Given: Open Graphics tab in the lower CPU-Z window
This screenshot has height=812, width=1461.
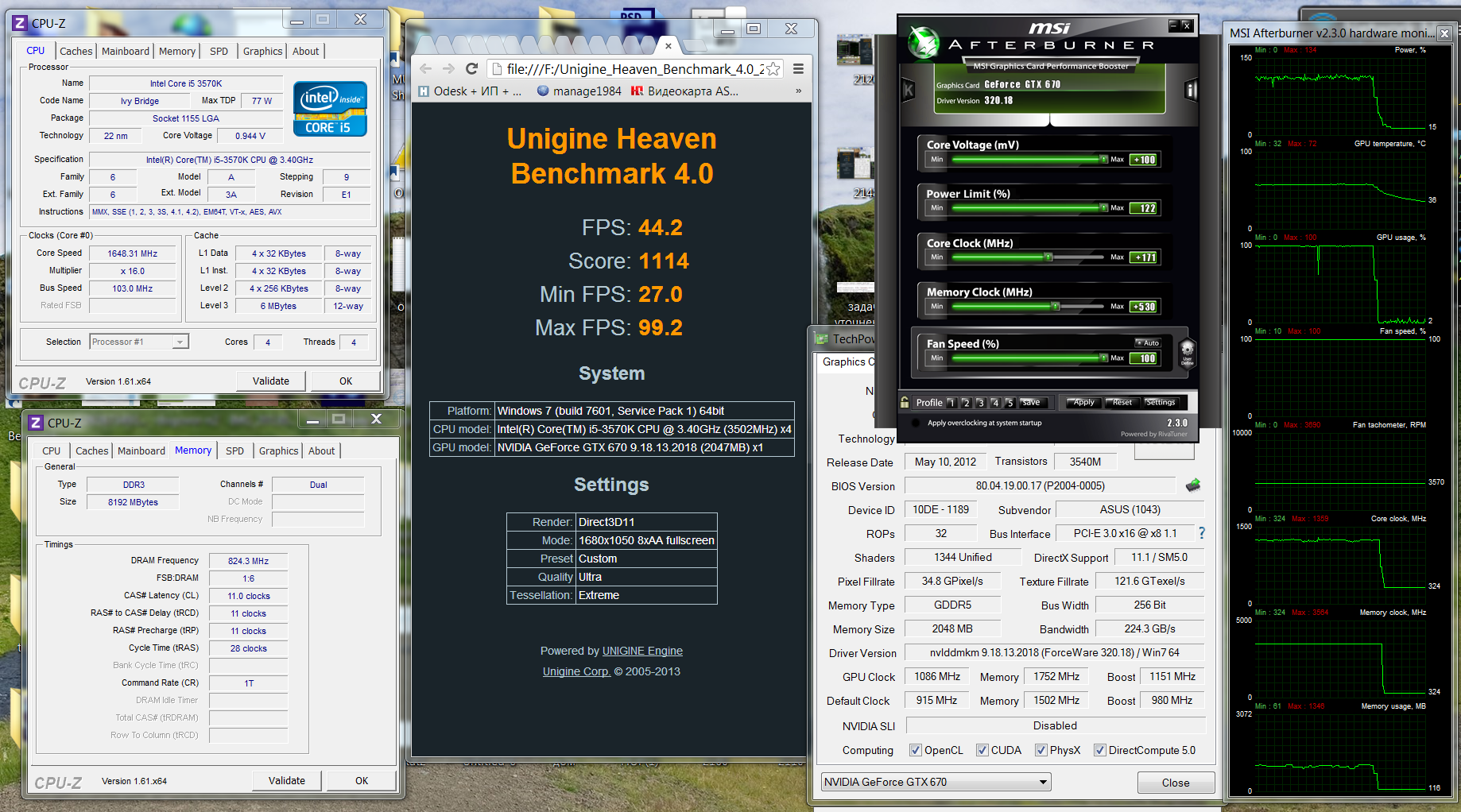Looking at the screenshot, I should pos(279,450).
